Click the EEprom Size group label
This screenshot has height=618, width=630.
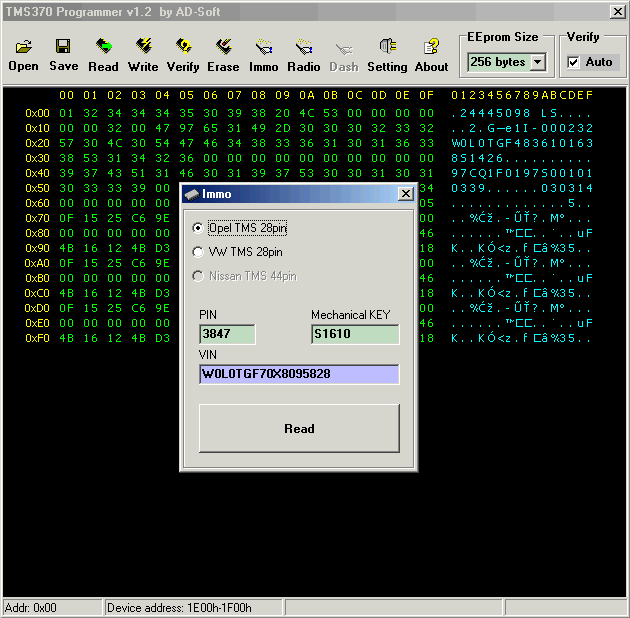point(502,37)
